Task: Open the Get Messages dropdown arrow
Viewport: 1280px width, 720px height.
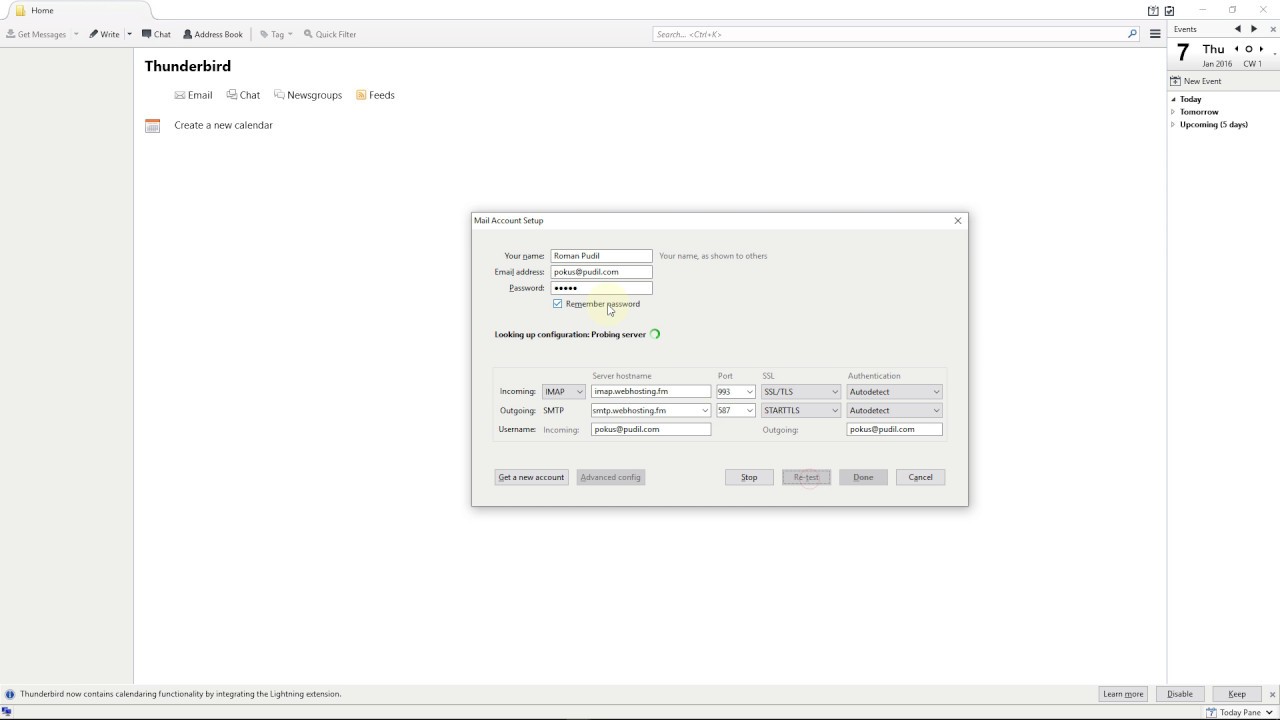Action: (x=76, y=34)
